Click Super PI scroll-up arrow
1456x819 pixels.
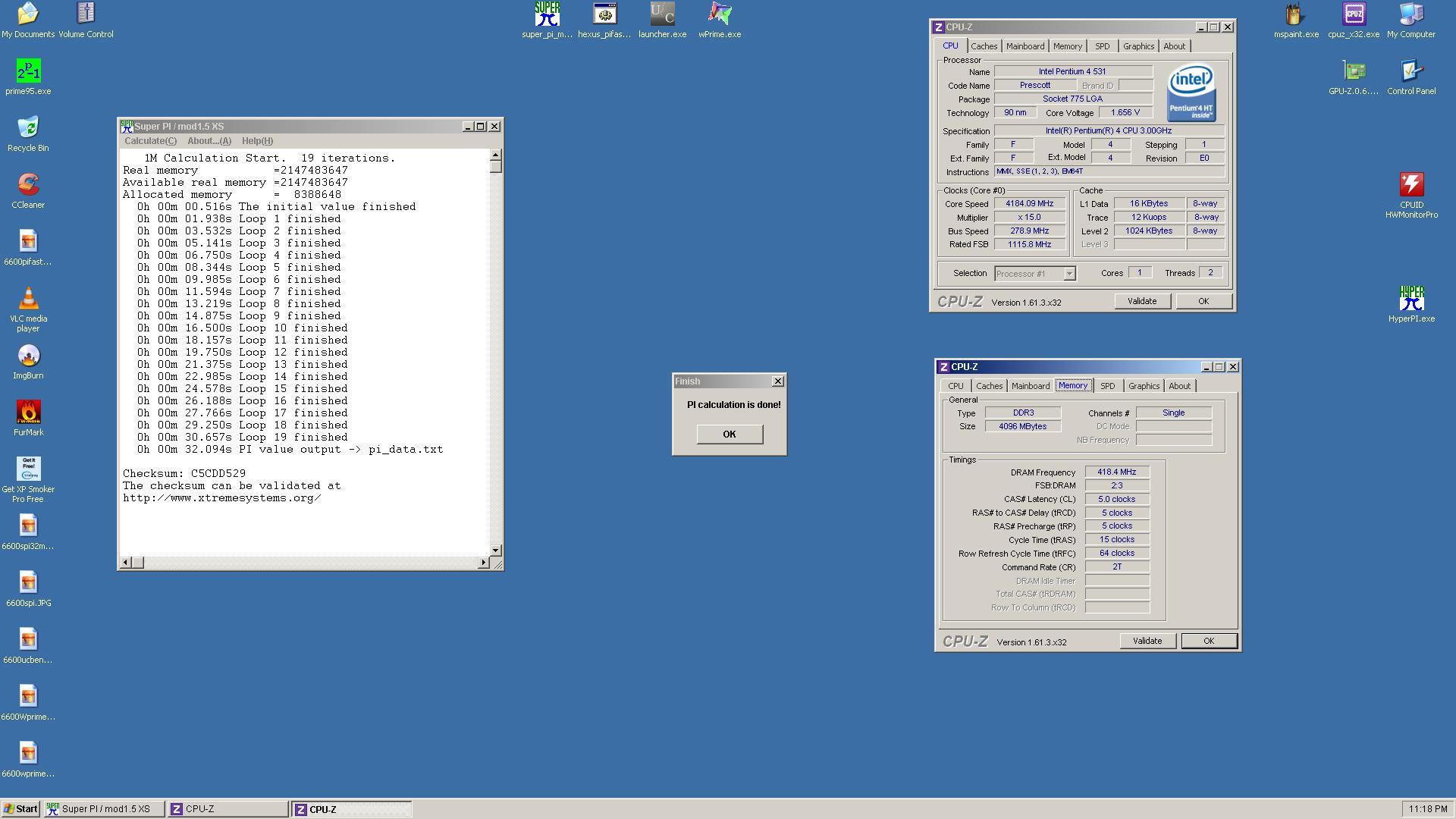tap(496, 155)
